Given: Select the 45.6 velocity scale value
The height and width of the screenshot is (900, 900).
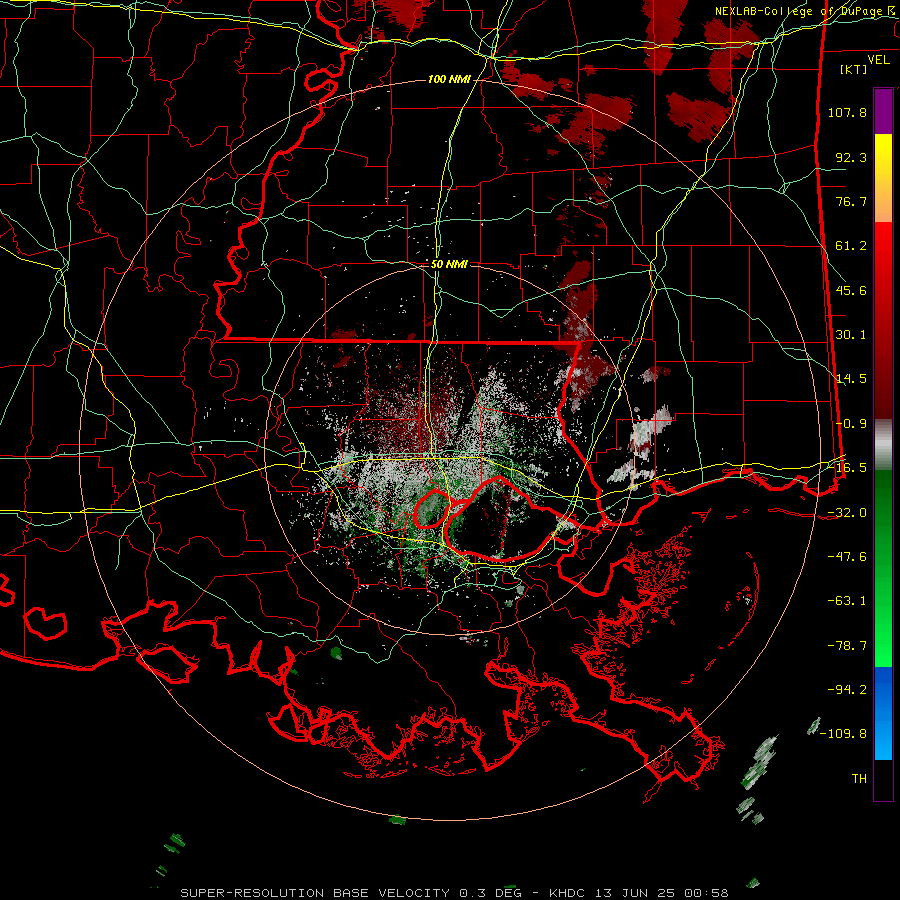Looking at the screenshot, I should [851, 290].
